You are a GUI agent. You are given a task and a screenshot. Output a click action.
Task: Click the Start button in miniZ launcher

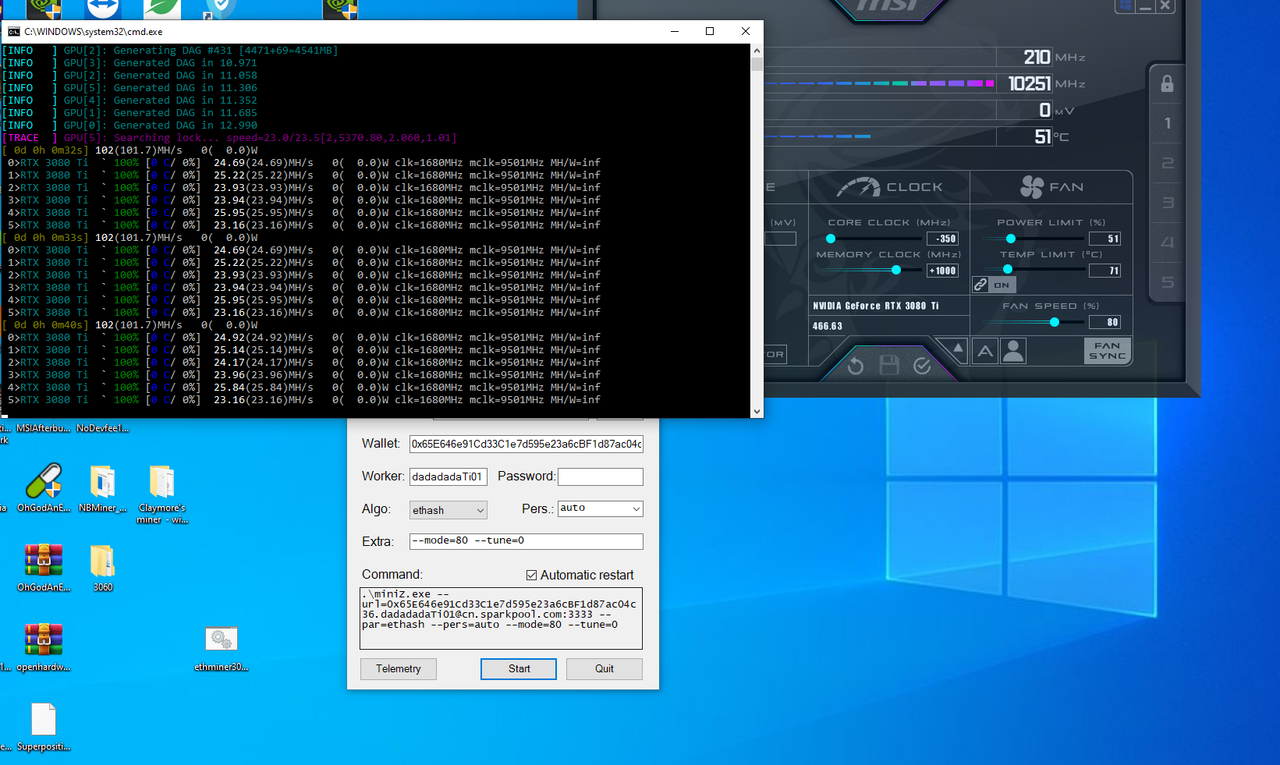tap(519, 669)
